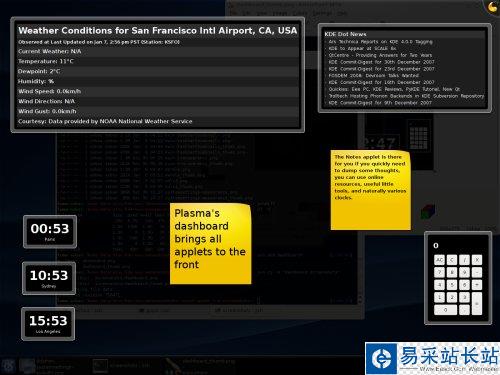Click the multiply X key on the calculator

click(477, 260)
